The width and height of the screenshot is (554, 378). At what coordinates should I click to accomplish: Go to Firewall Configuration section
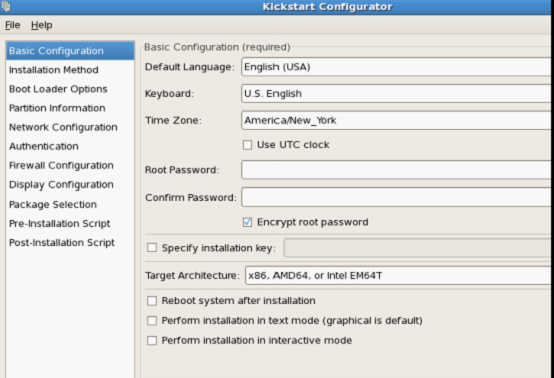(70, 165)
